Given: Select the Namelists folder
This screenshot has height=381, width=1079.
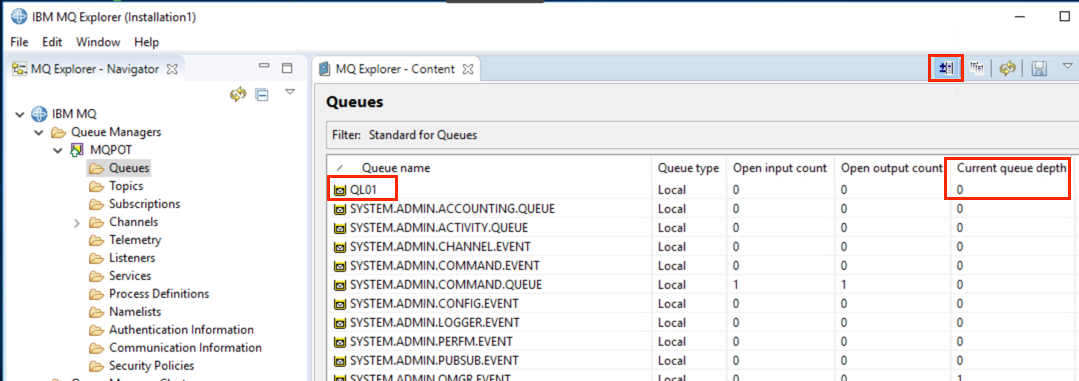Looking at the screenshot, I should 136,312.
